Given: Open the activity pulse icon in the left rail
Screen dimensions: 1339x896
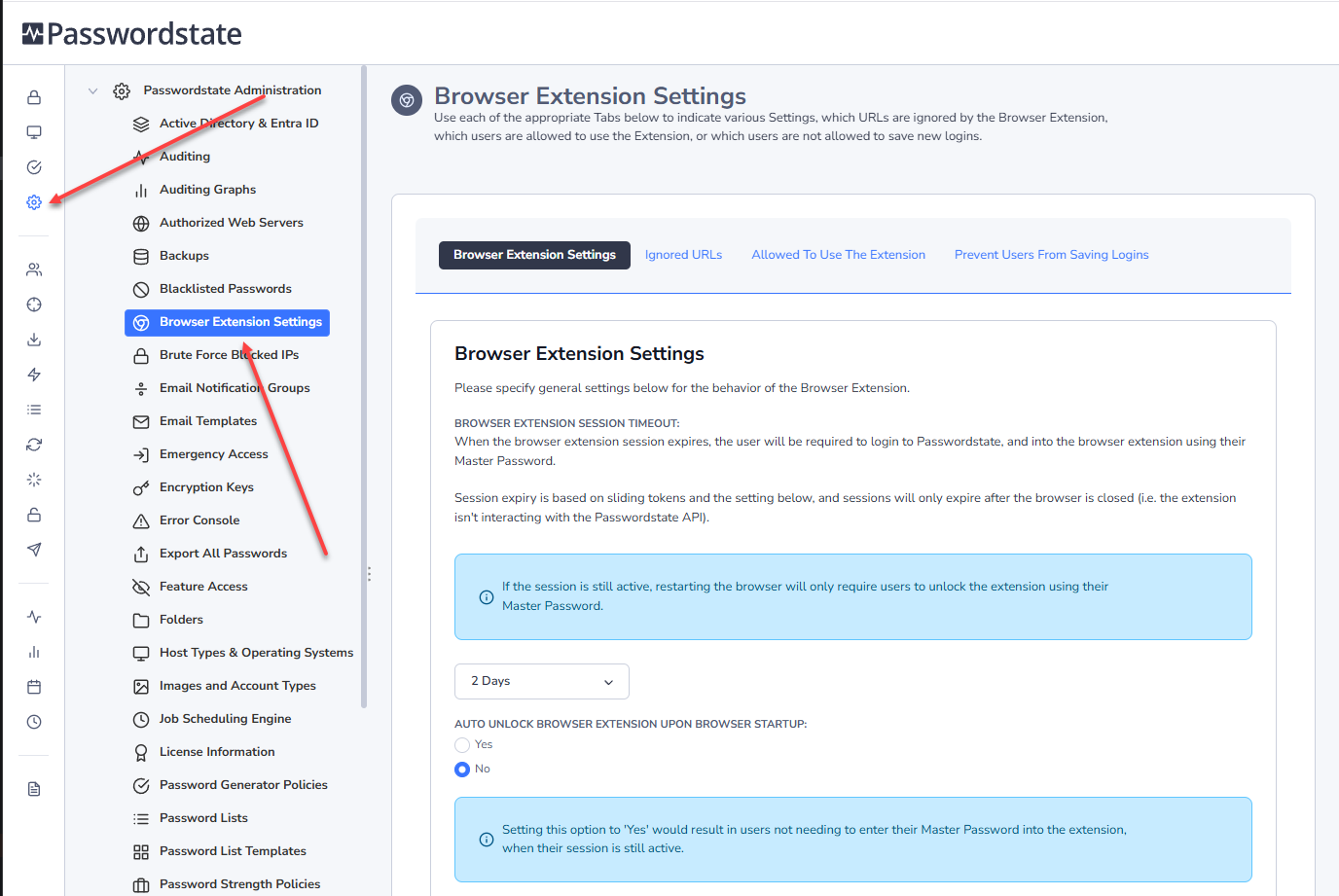Looking at the screenshot, I should tap(34, 617).
